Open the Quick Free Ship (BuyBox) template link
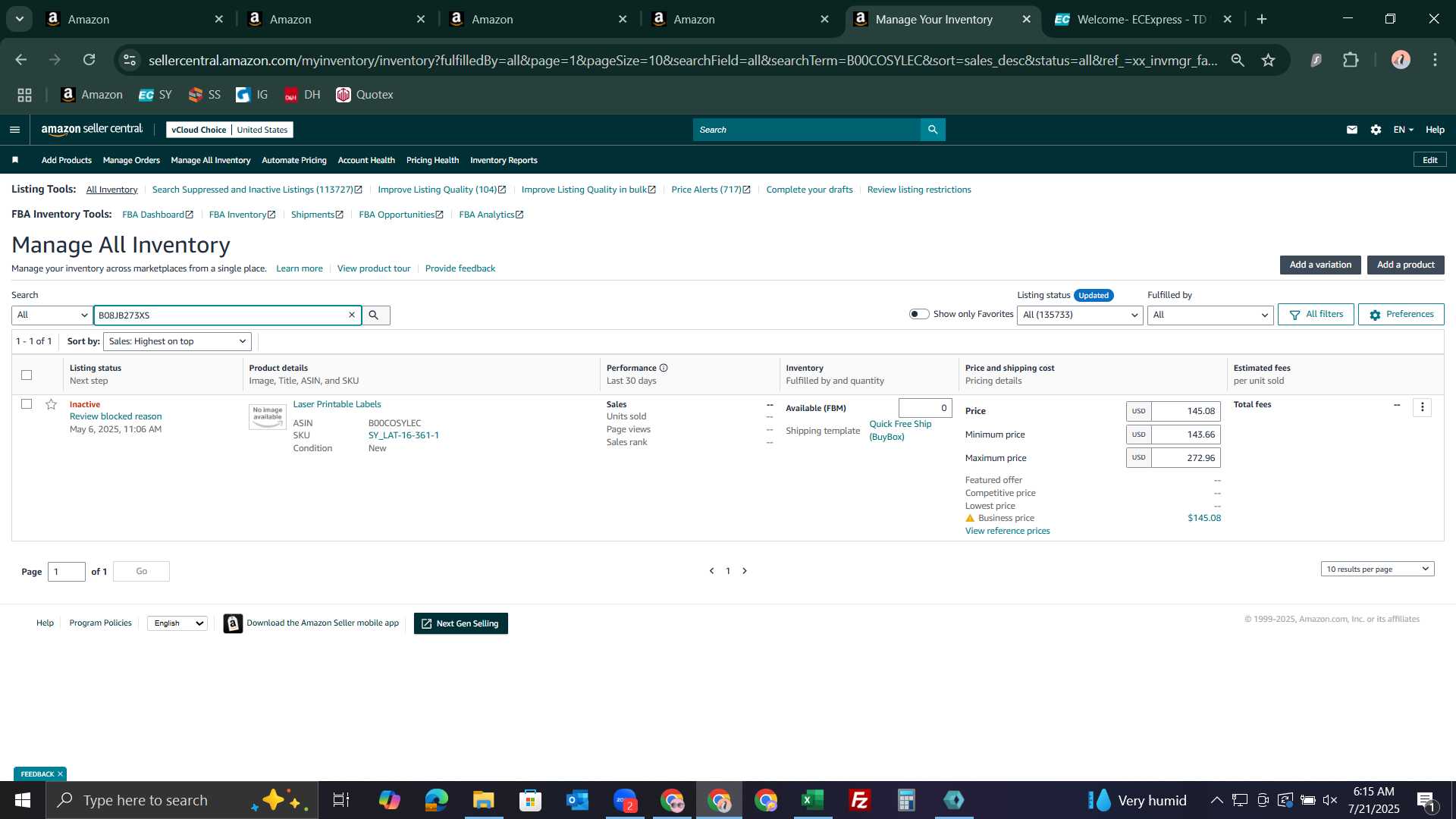 (x=900, y=430)
